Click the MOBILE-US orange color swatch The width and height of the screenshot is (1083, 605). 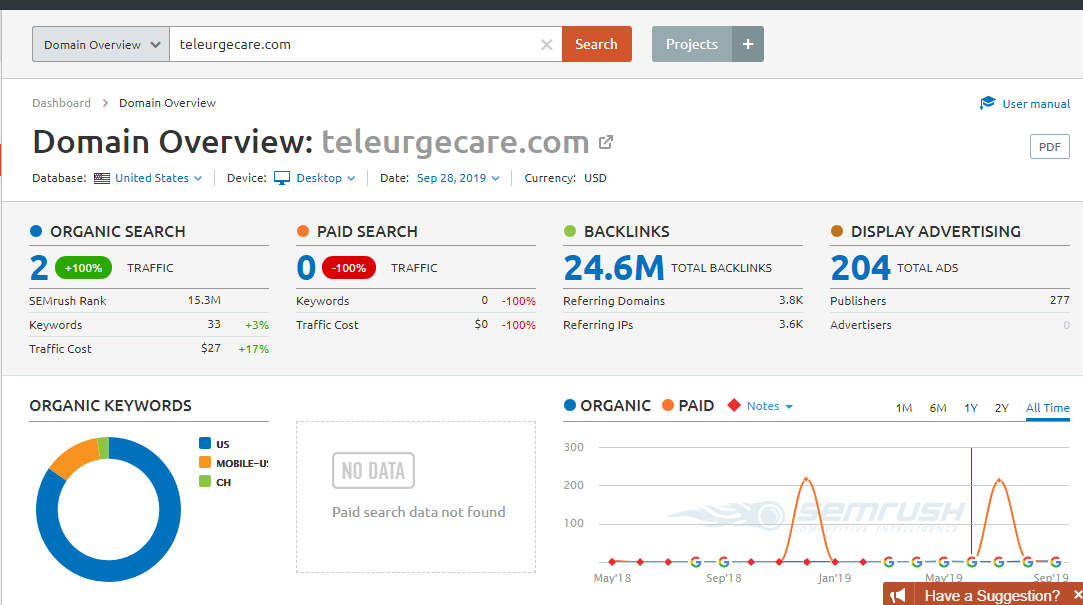(x=205, y=463)
